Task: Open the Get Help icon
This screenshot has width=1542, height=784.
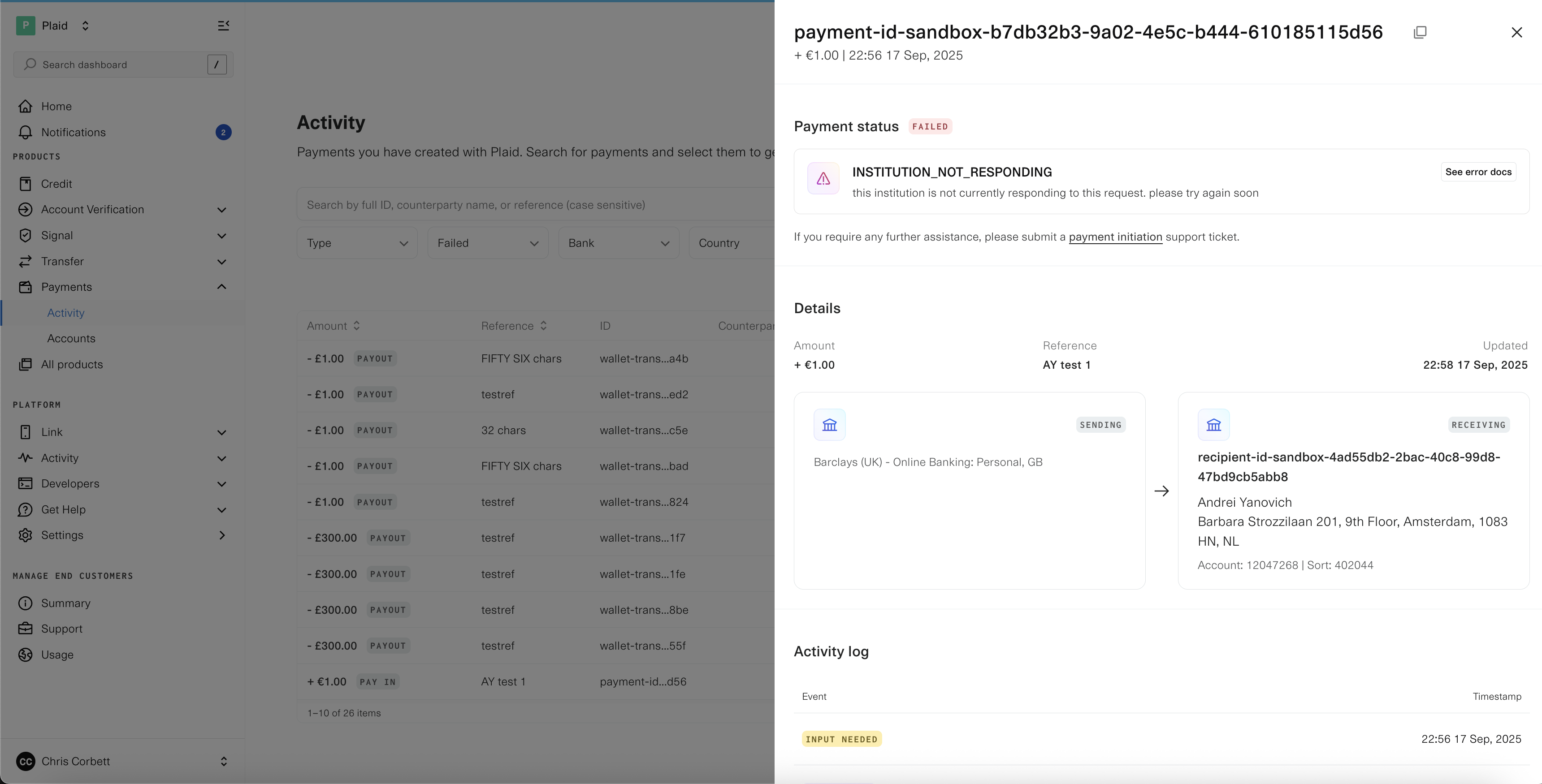Action: [26, 510]
